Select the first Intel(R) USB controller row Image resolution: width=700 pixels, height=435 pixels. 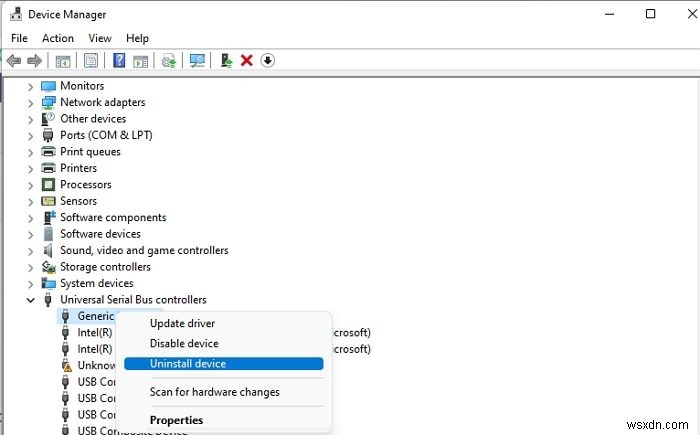tap(95, 333)
